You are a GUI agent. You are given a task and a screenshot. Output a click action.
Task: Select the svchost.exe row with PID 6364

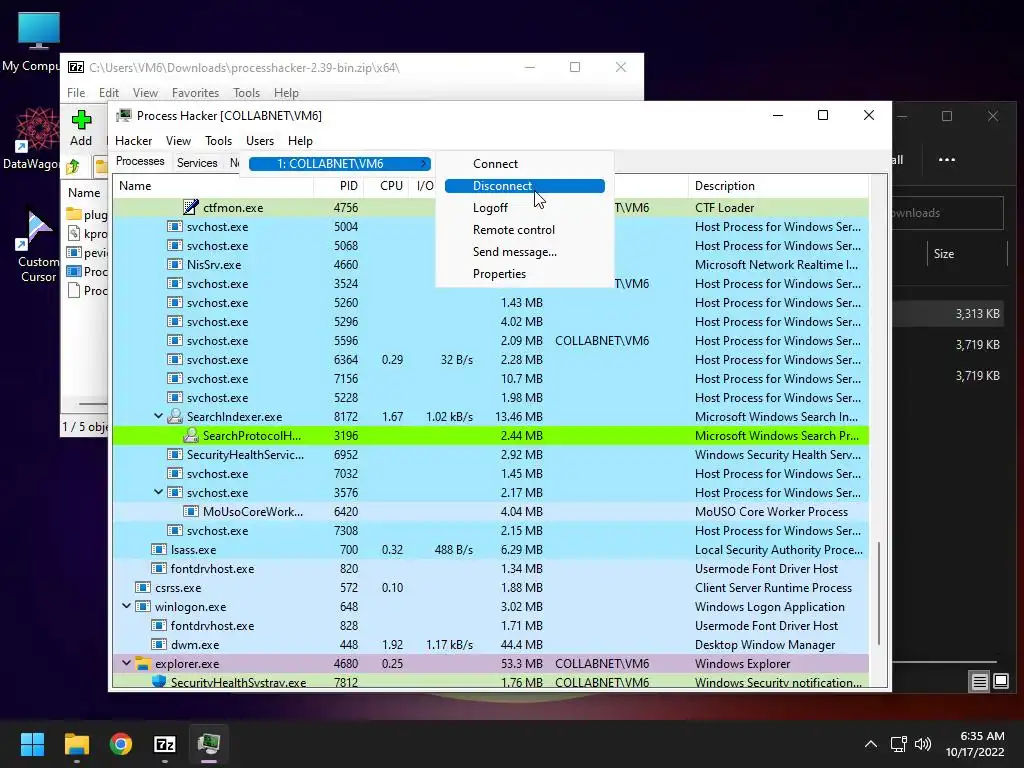[x=490, y=359]
